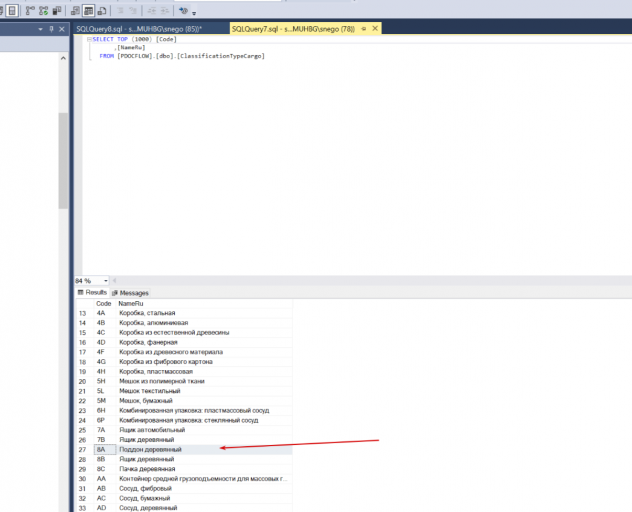Select the cell ending 'пластмассовый сосуд'
The width and height of the screenshot is (632, 512).
pos(204,410)
